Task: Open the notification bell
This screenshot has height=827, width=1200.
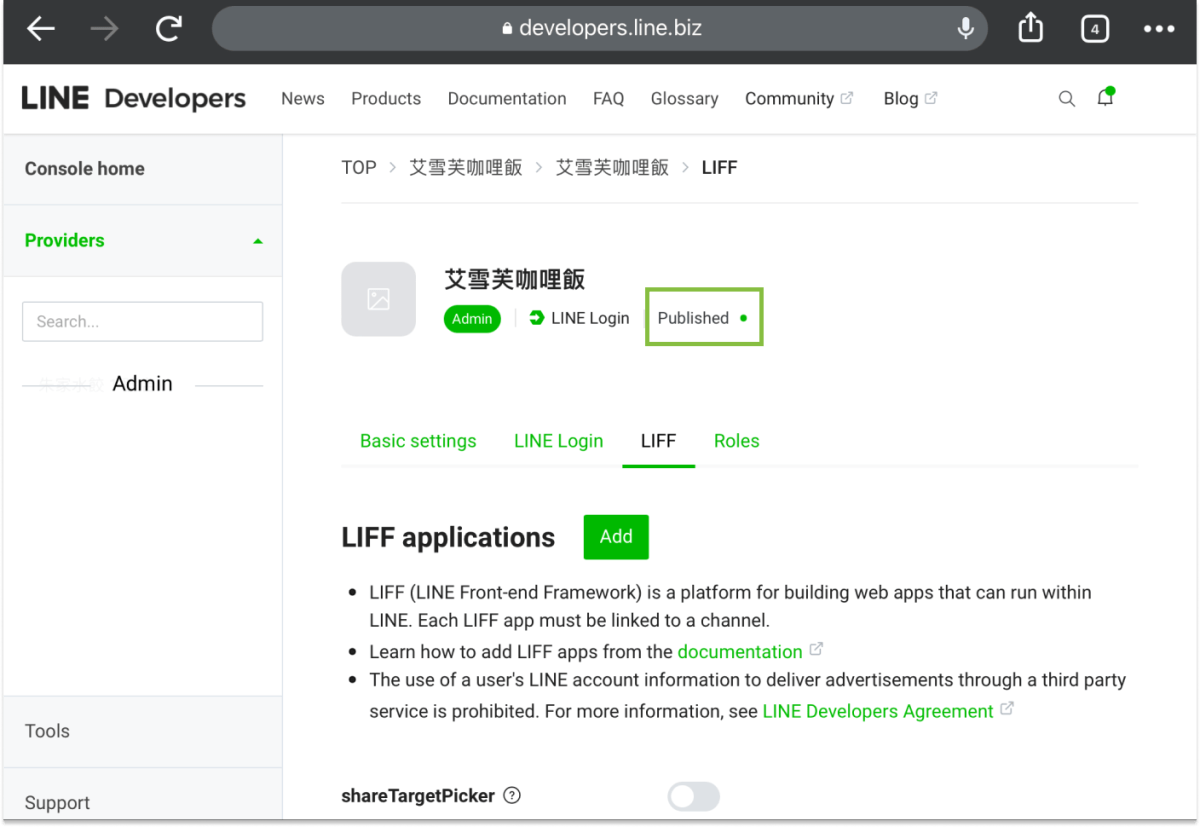Action: tap(1105, 98)
